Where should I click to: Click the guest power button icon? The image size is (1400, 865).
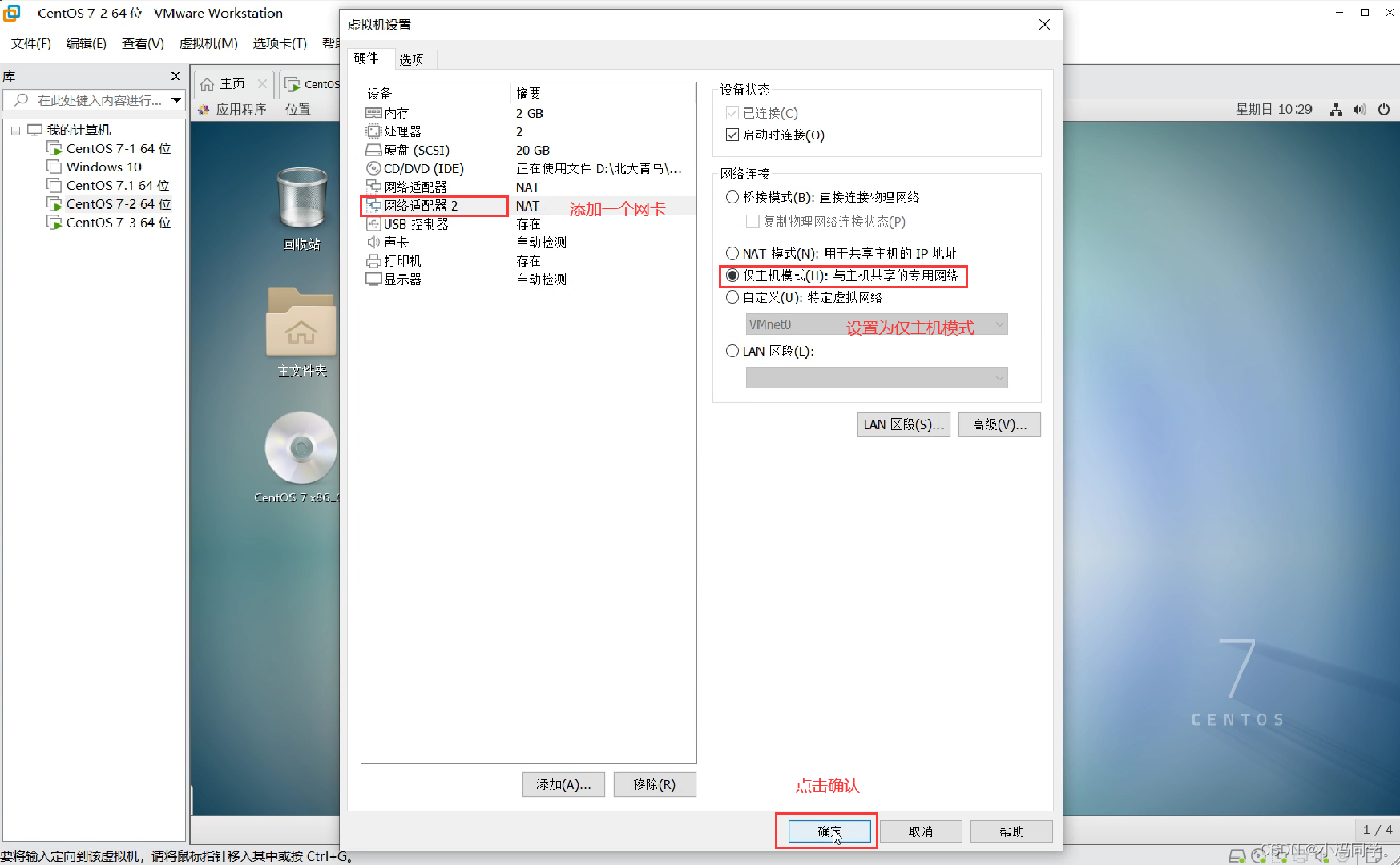coord(1384,110)
